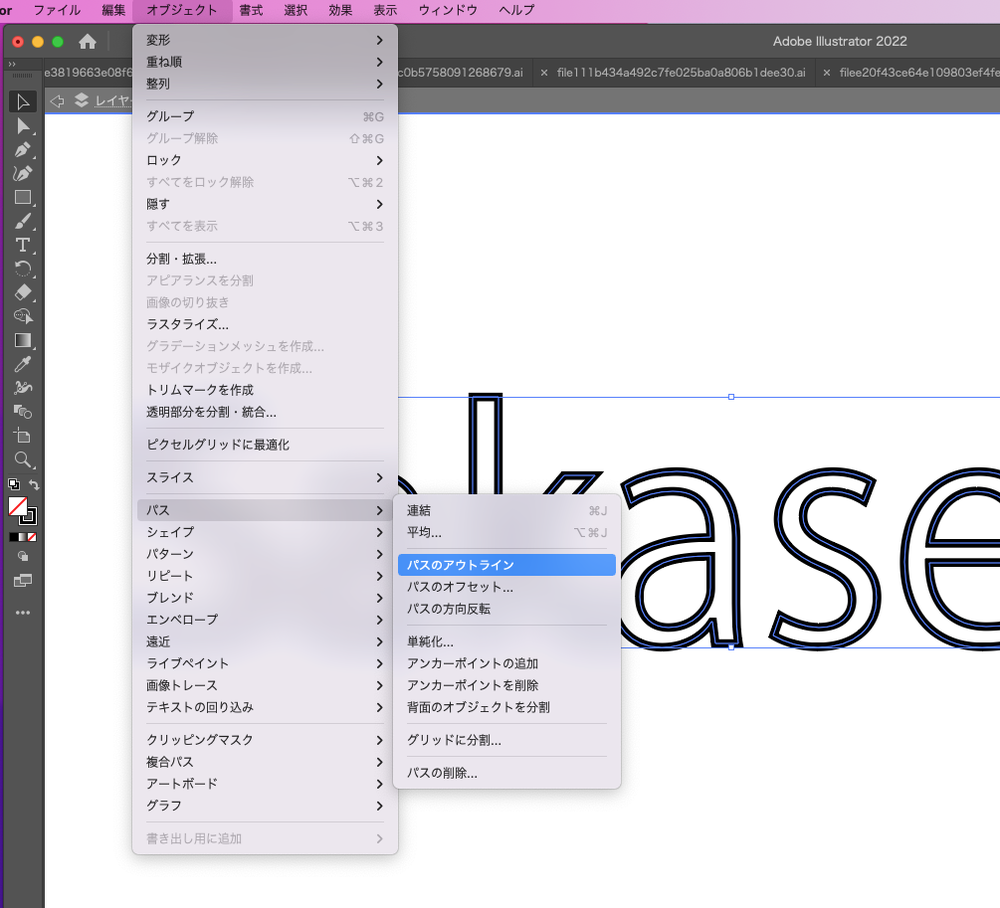The image size is (1000, 908).
Task: Pick the Rectangle tool
Action: (23, 197)
